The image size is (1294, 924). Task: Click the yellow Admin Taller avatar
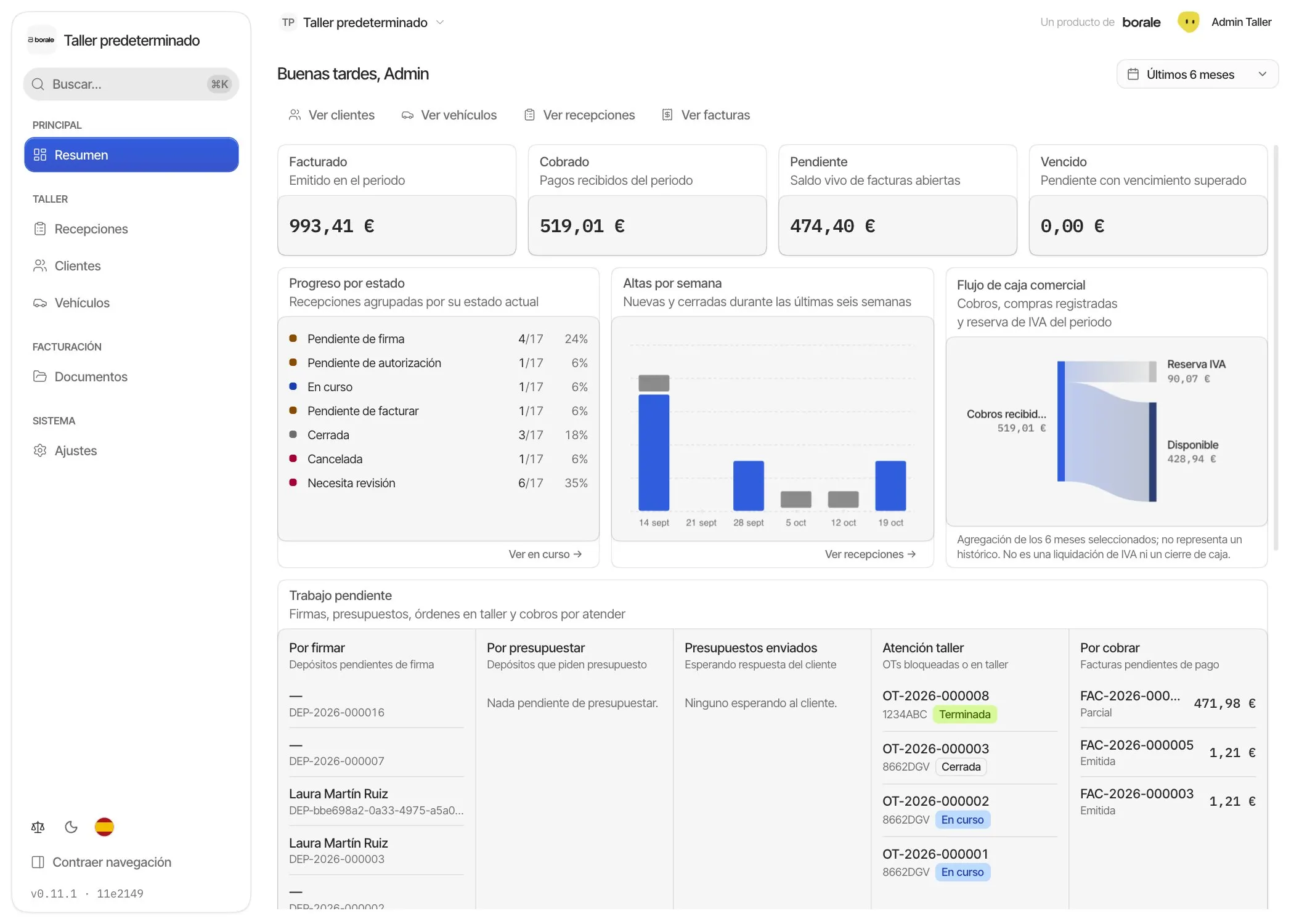click(1188, 22)
